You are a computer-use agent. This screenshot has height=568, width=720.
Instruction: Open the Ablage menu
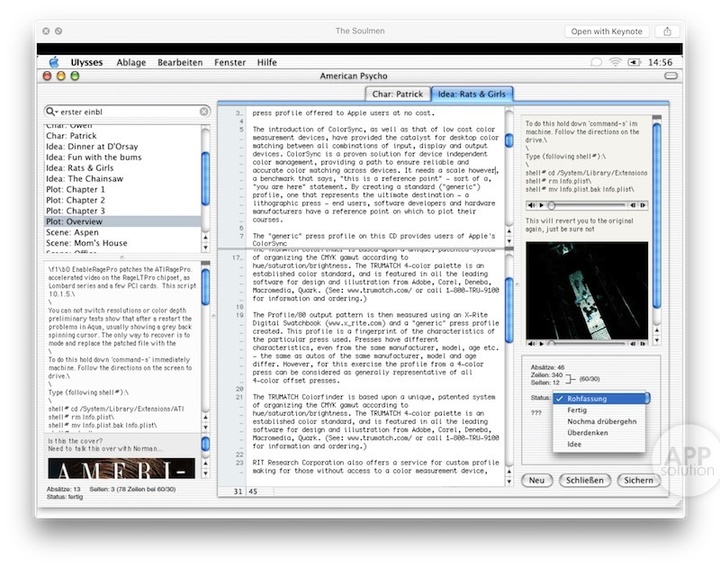pyautogui.click(x=130, y=62)
